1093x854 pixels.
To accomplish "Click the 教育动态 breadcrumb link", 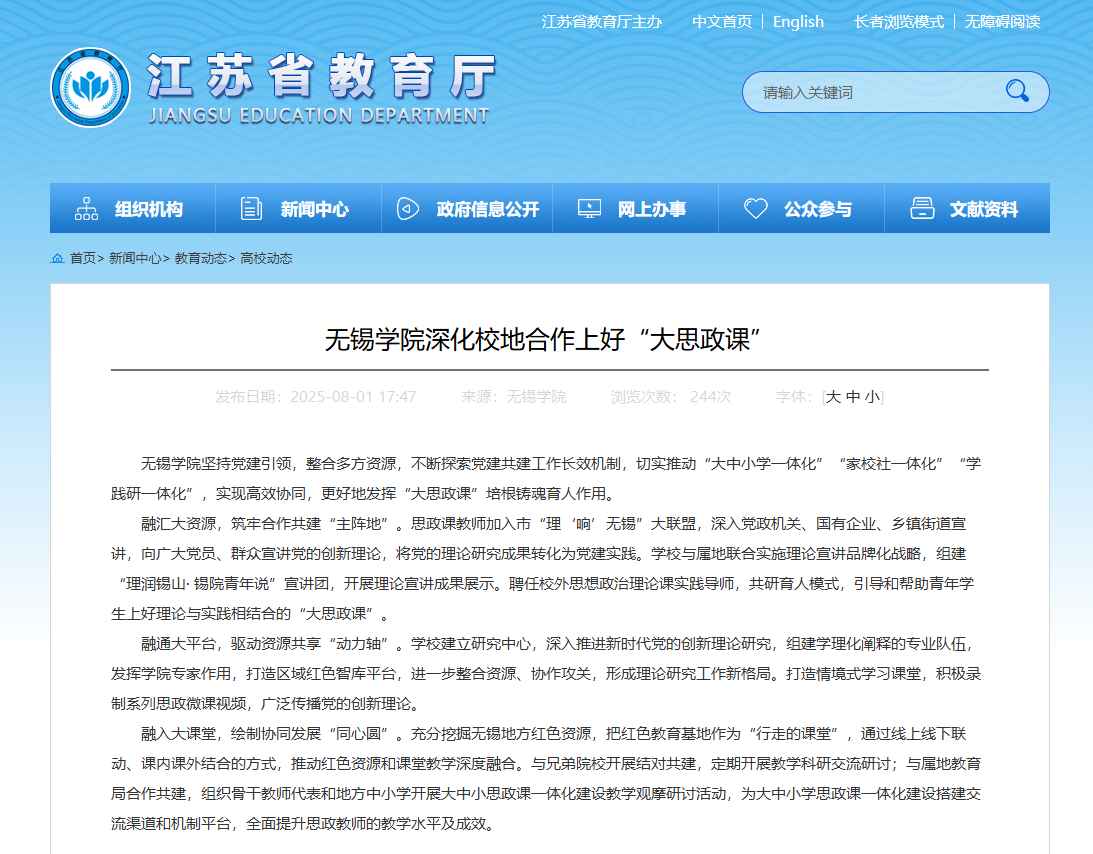I will [x=200, y=258].
